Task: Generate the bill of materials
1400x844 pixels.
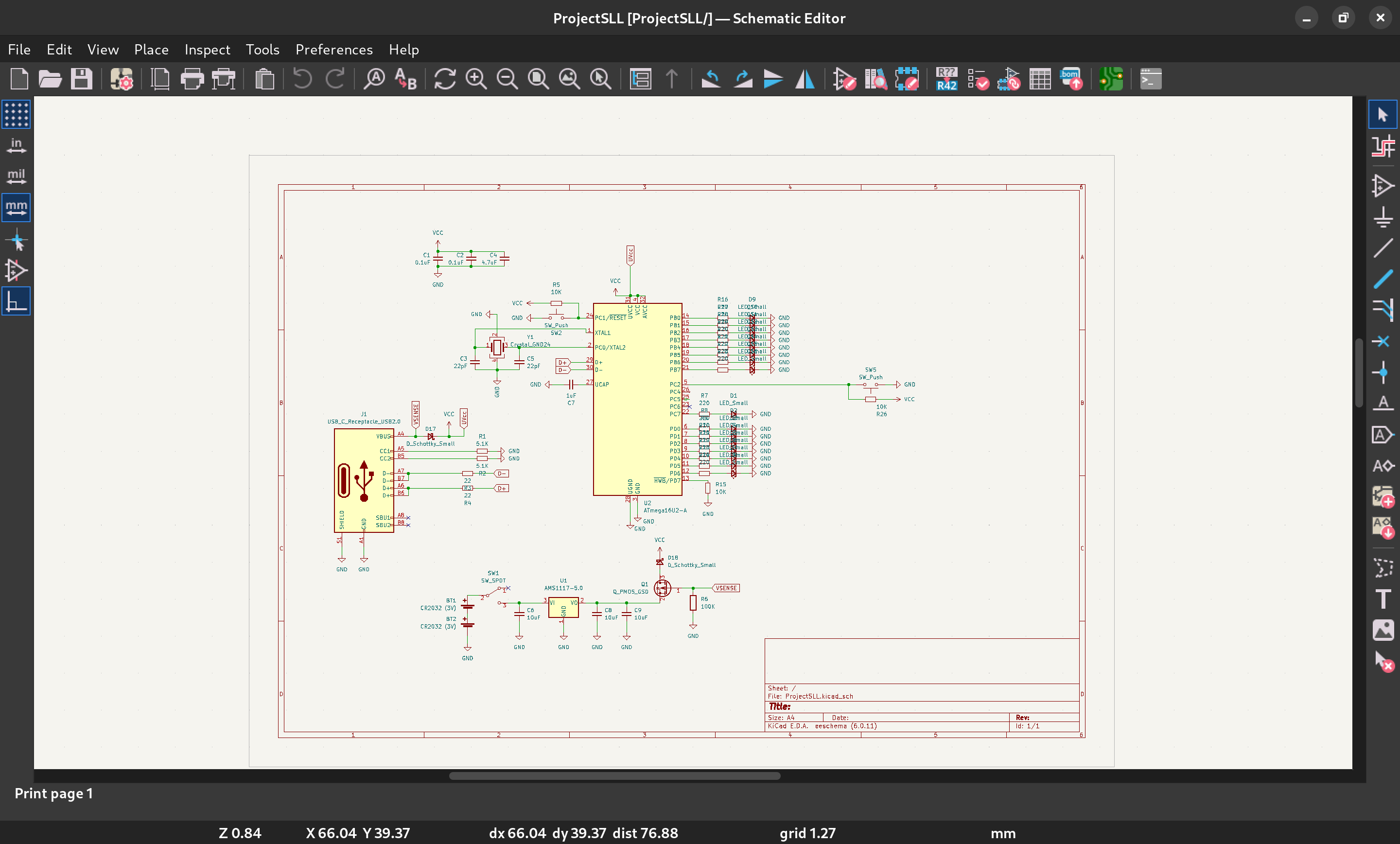Action: (x=1071, y=78)
